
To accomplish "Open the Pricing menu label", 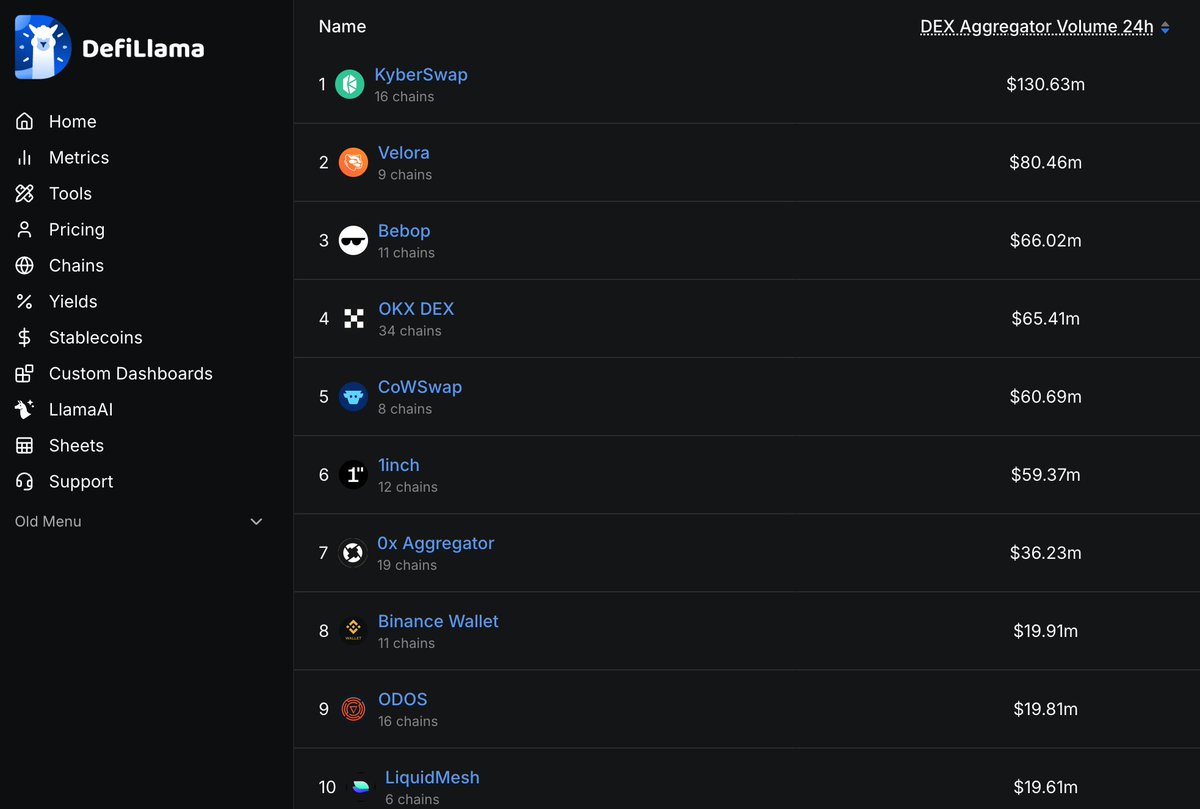I will coord(77,229).
